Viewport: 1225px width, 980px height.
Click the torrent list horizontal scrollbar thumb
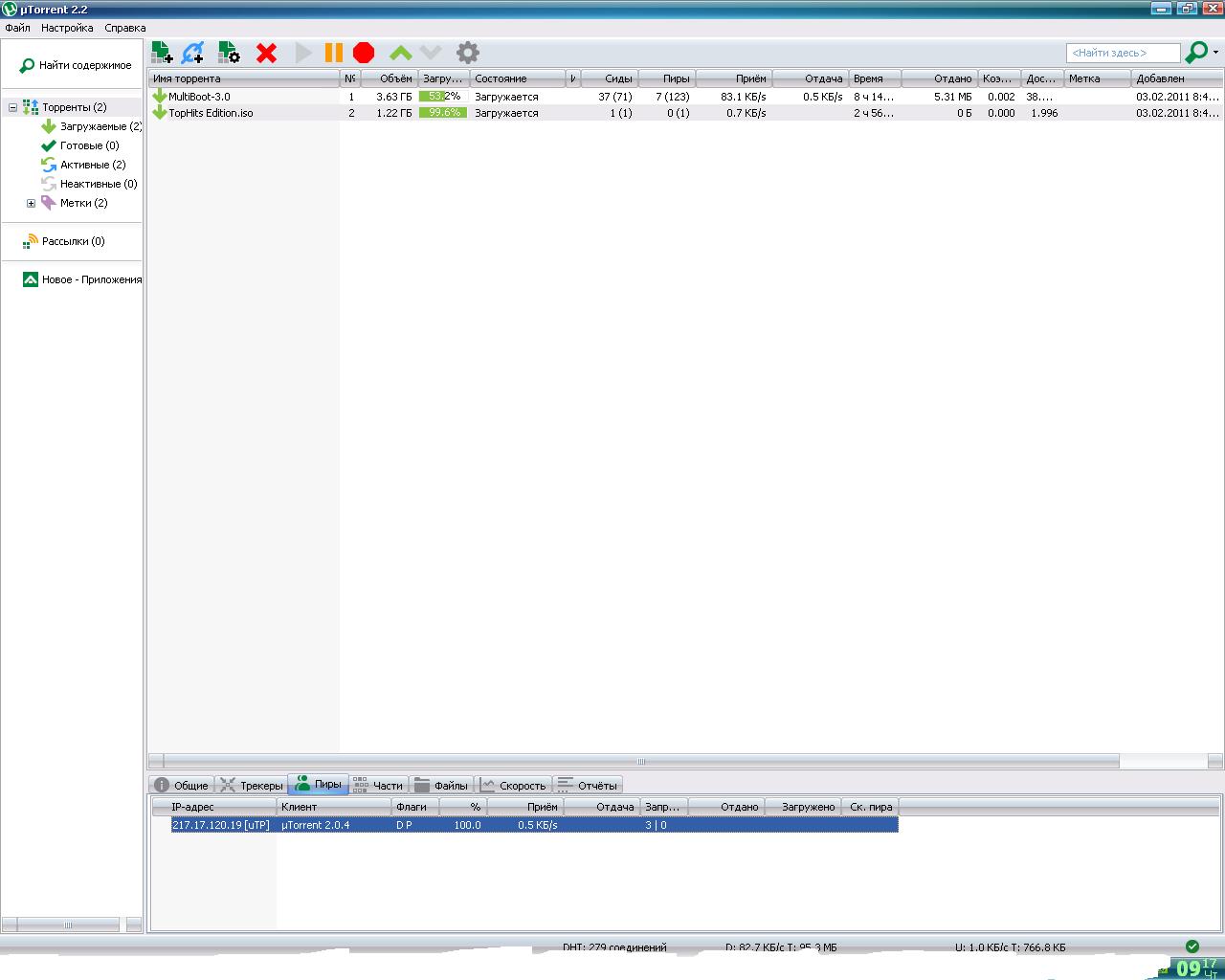coord(641,762)
